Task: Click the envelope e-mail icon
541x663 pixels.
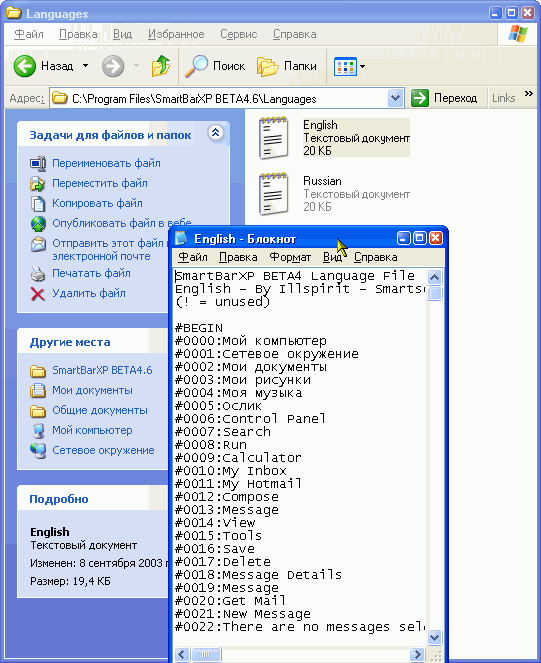Action: click(x=38, y=244)
